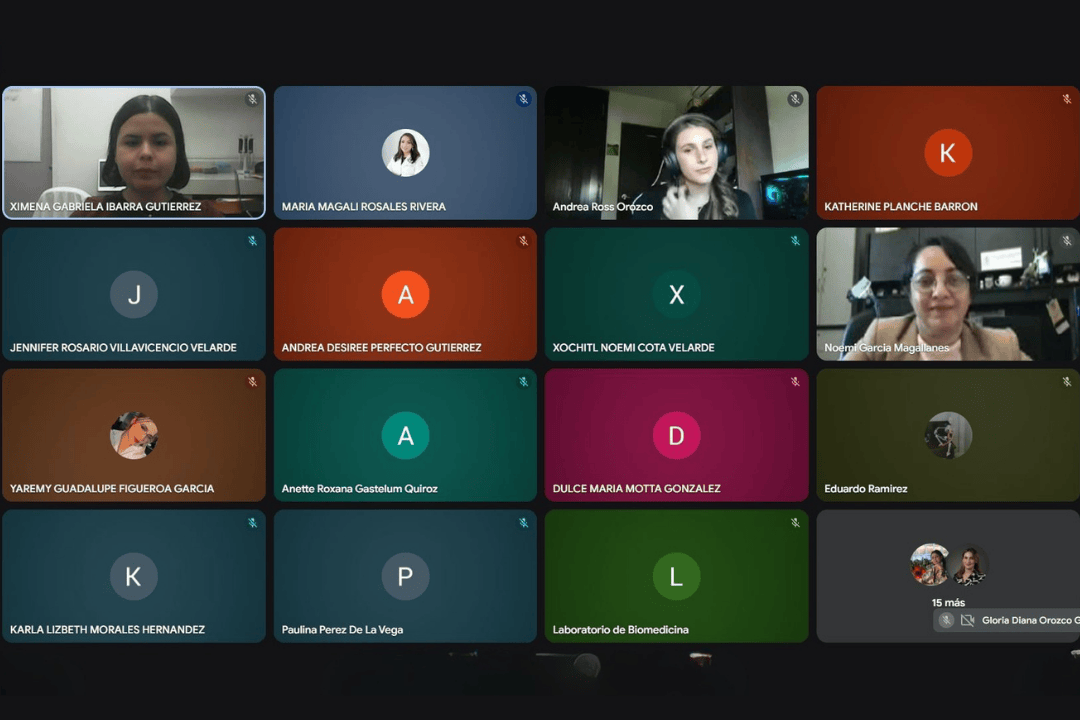Toggle the microphone in Gloria Diana's bar
This screenshot has width=1080, height=720.
(x=946, y=620)
